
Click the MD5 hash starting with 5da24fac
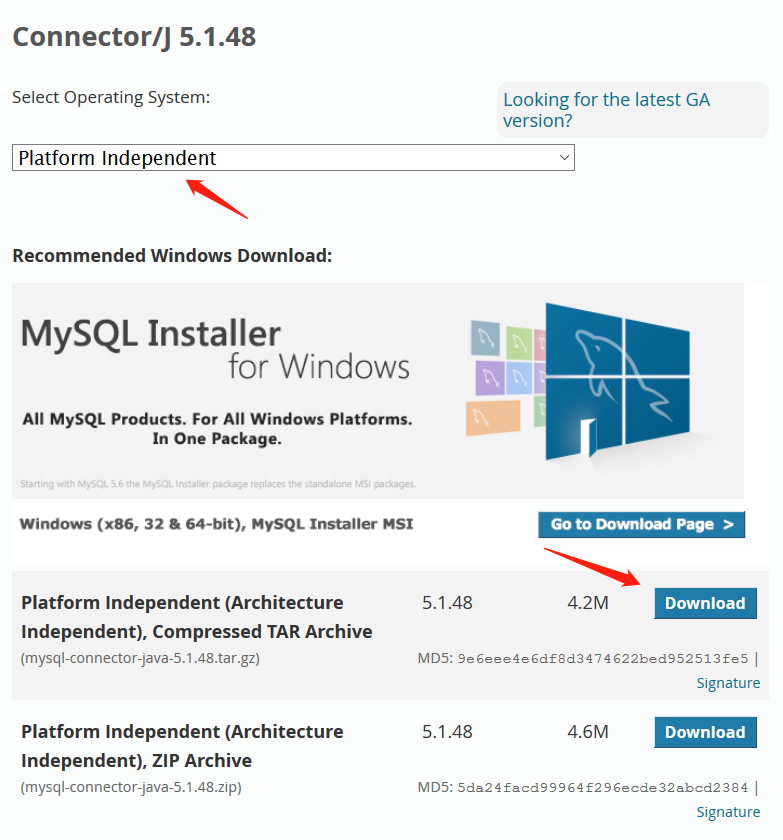[x=603, y=788]
